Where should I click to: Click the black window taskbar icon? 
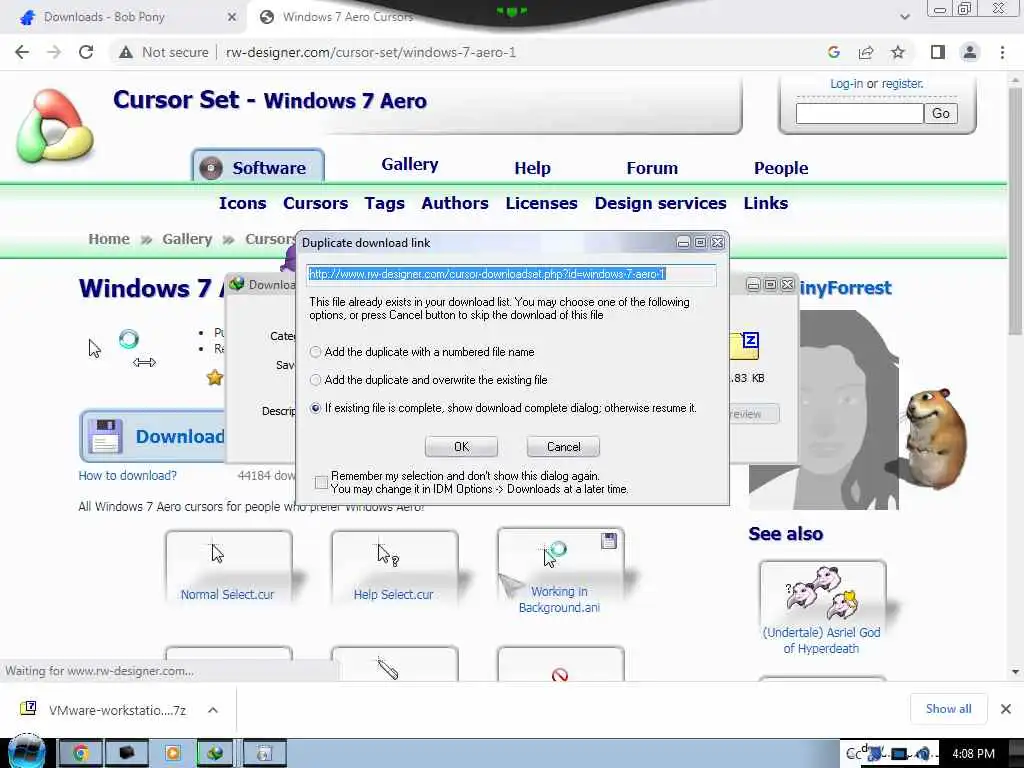[127, 754]
